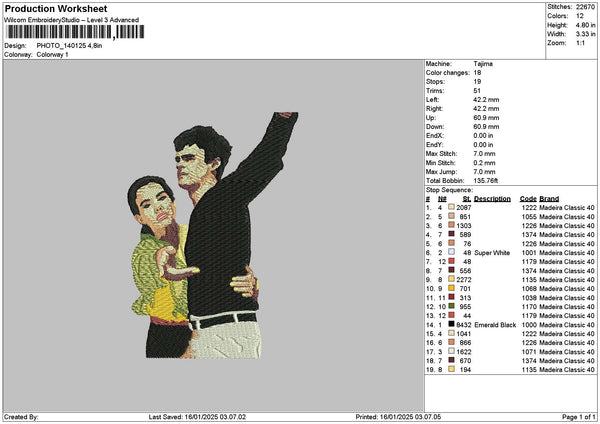Click the color swatch in stop sequence row 1
Screen dimensions: 600x424
pos(452,207)
